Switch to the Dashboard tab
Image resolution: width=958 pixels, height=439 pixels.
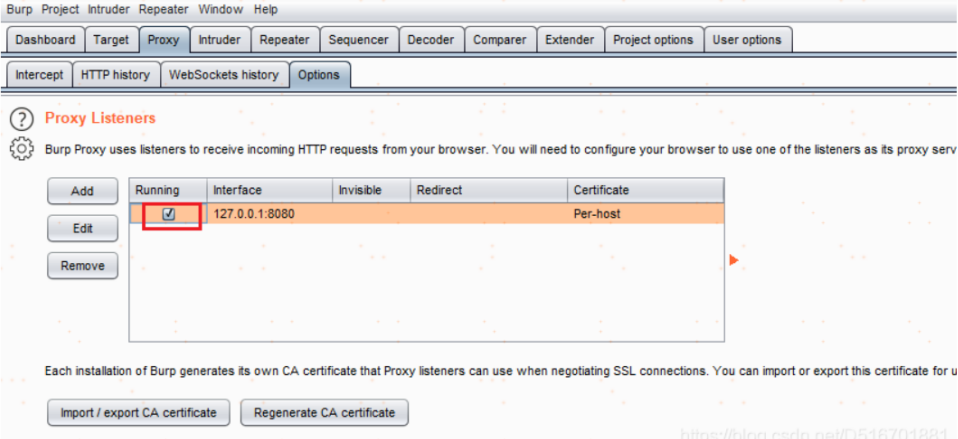tap(45, 40)
